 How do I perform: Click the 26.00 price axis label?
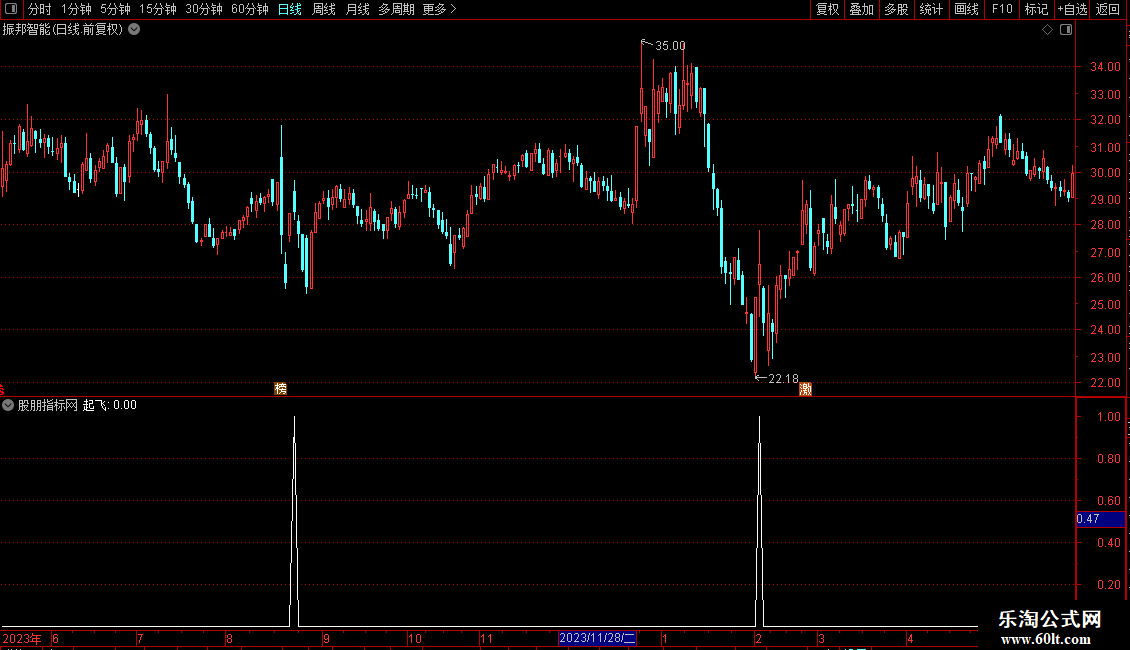[1105, 277]
